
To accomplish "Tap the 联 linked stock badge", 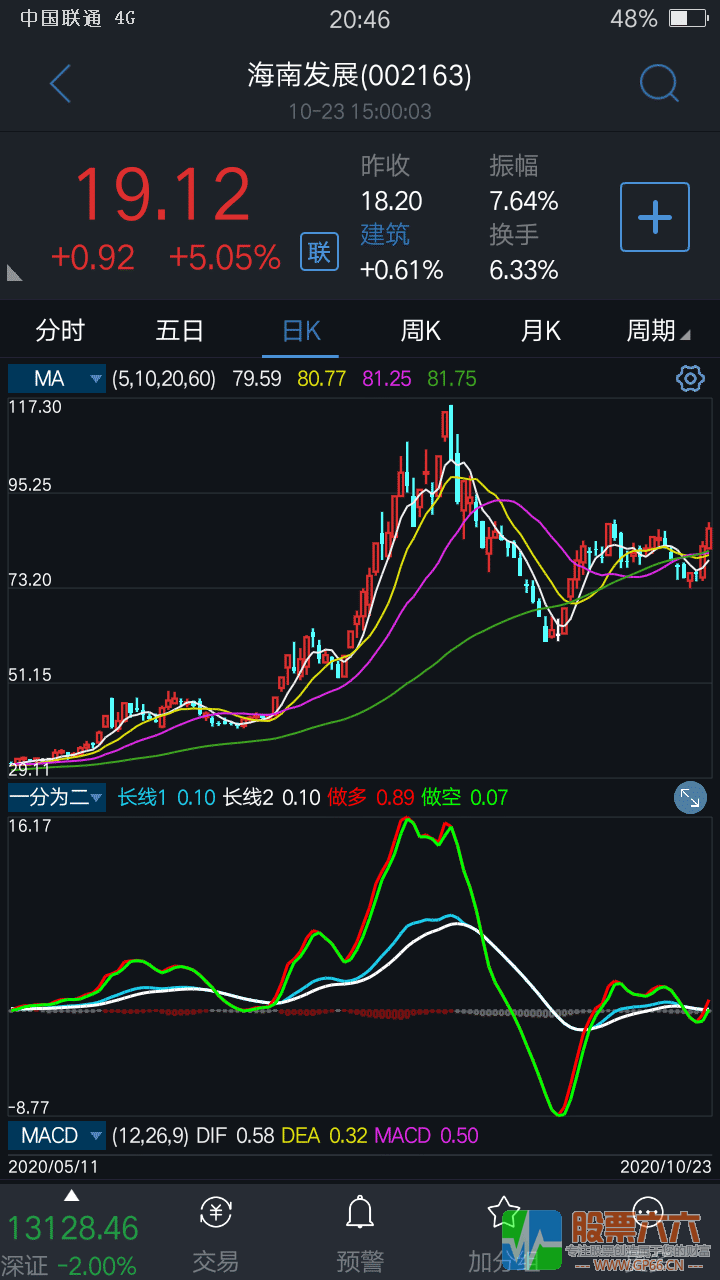I will [x=319, y=251].
